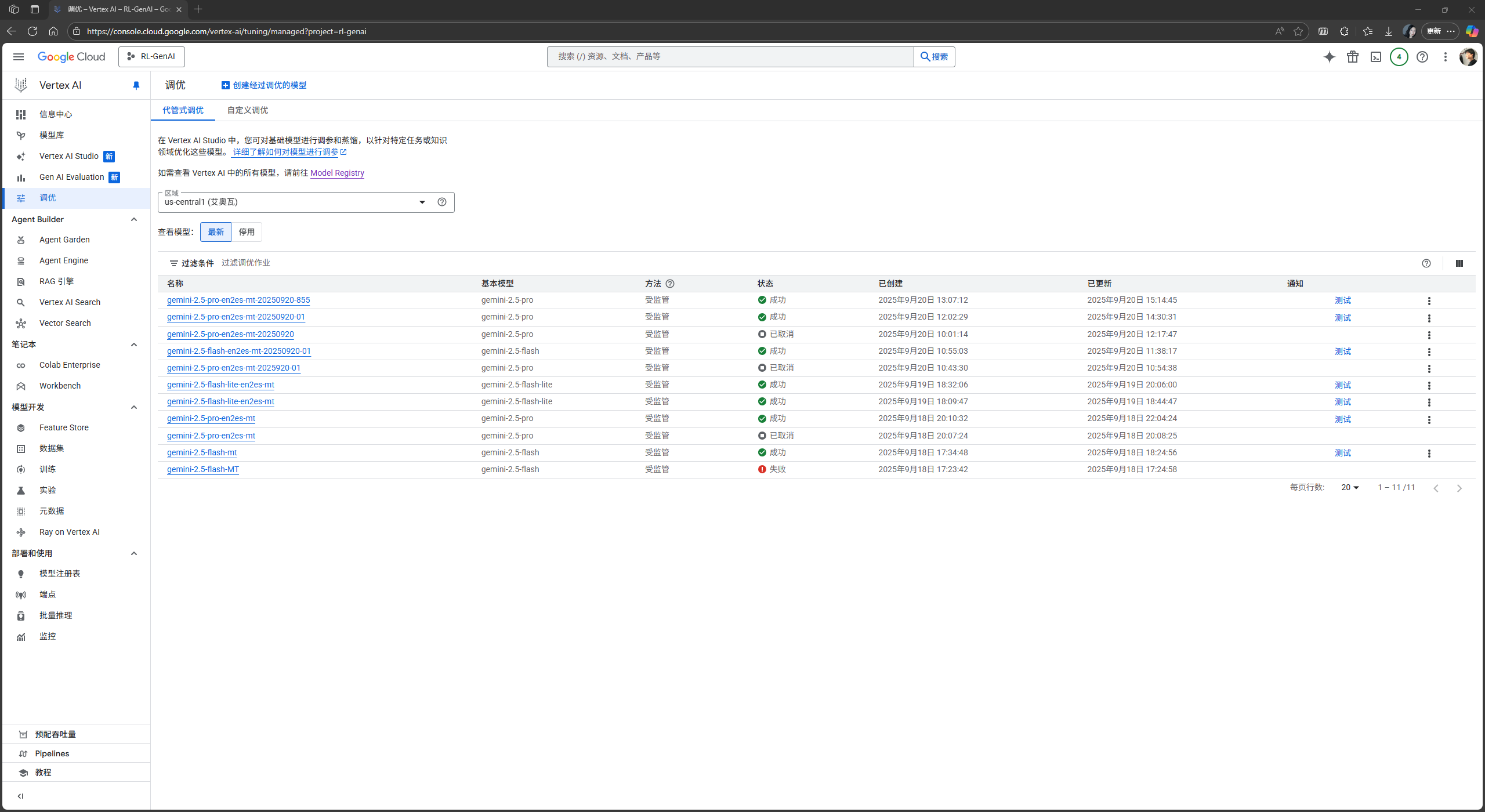Viewport: 1485px width, 812px height.
Task: Click the browser address bar URL
Action: point(227,31)
